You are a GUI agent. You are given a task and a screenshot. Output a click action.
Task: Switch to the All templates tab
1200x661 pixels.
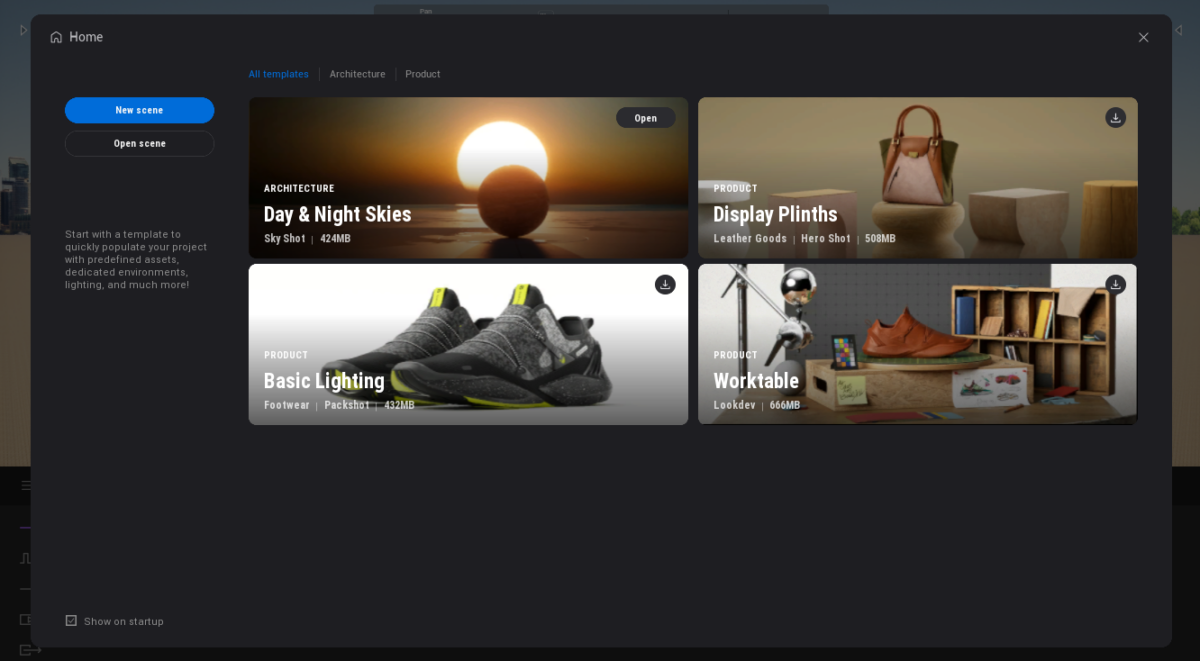tap(278, 74)
